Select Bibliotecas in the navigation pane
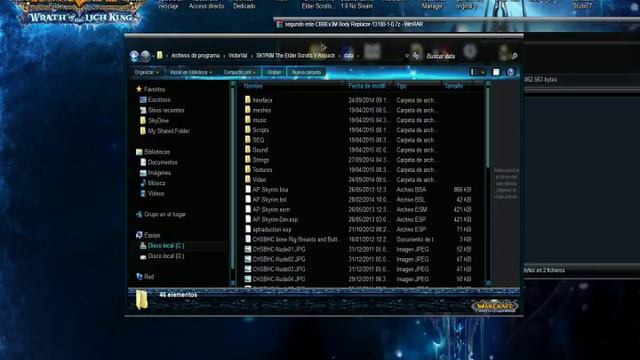640x360 pixels. click(153, 151)
